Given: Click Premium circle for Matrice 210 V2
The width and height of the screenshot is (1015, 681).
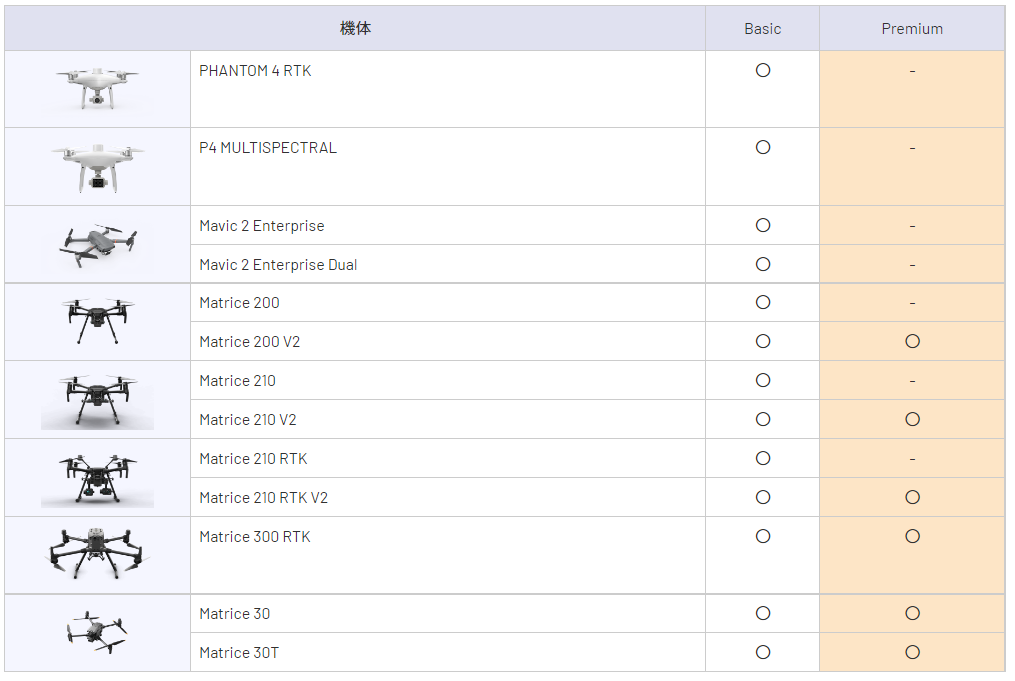Looking at the screenshot, I should tap(912, 420).
